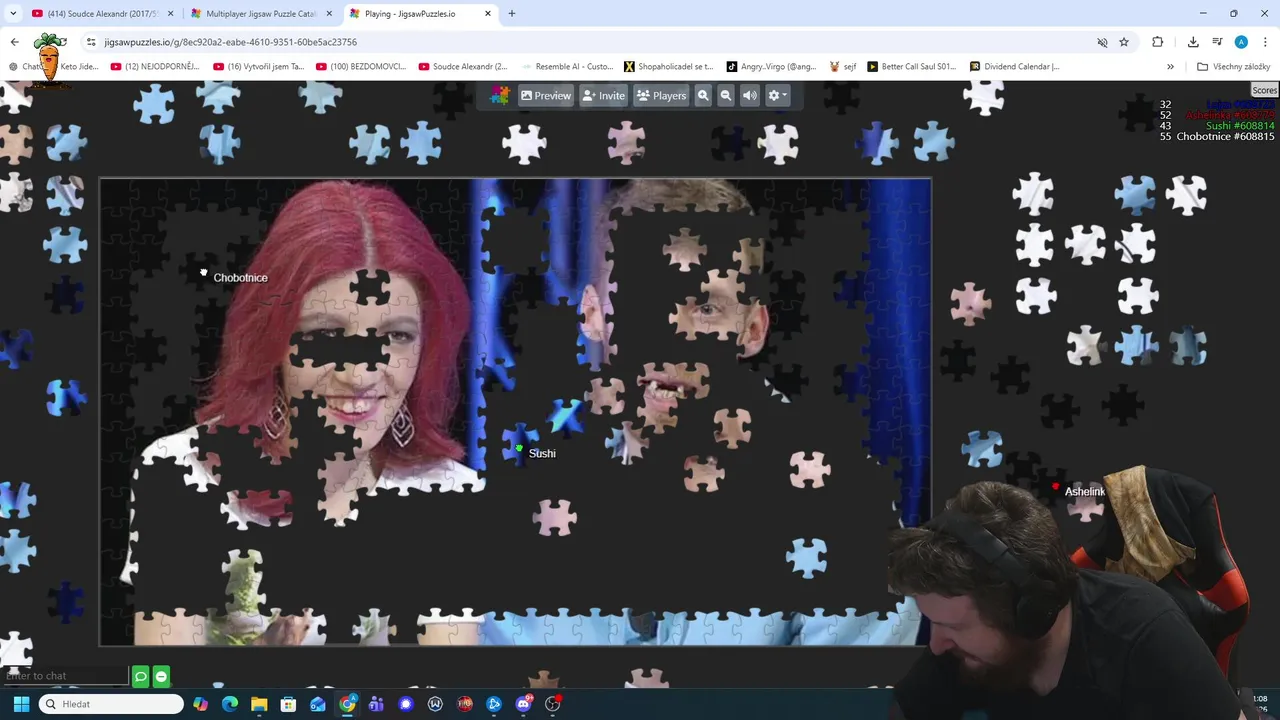Open the Dividend Calendar bookmark
Viewport: 1280px width, 720px height.
click(x=1014, y=67)
